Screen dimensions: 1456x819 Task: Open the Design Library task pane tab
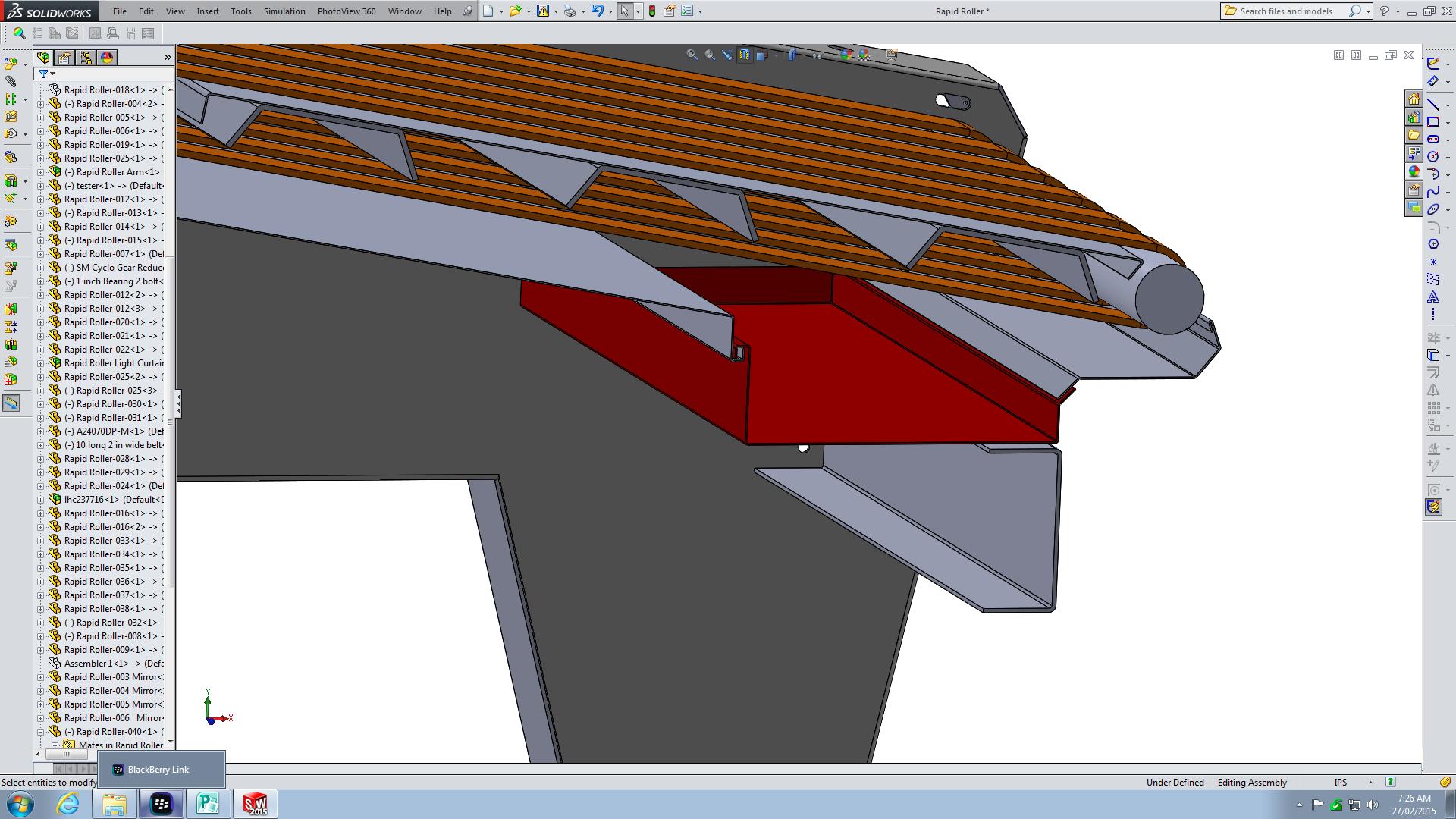tap(1414, 118)
